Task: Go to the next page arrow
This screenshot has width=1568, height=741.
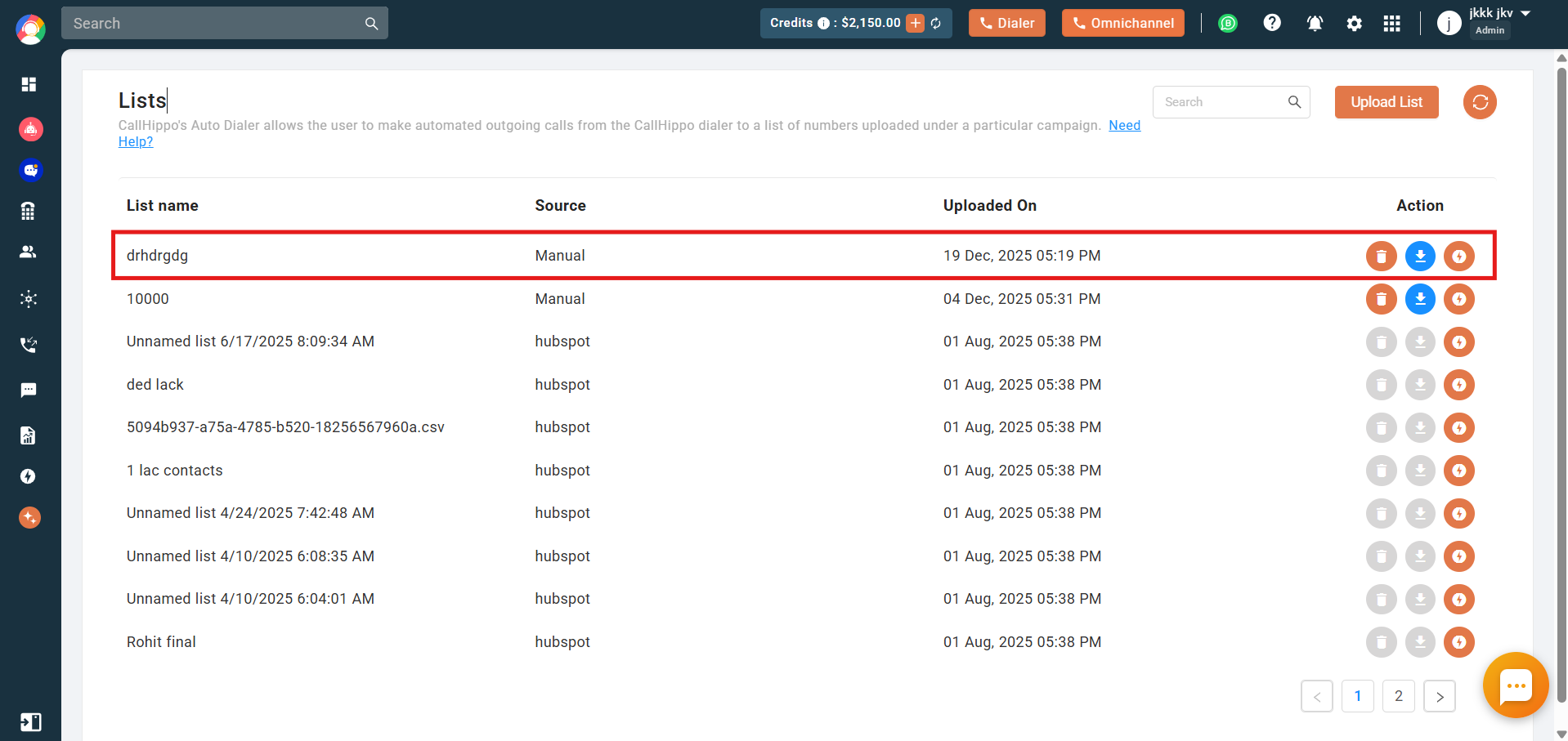Action: pos(1440,696)
